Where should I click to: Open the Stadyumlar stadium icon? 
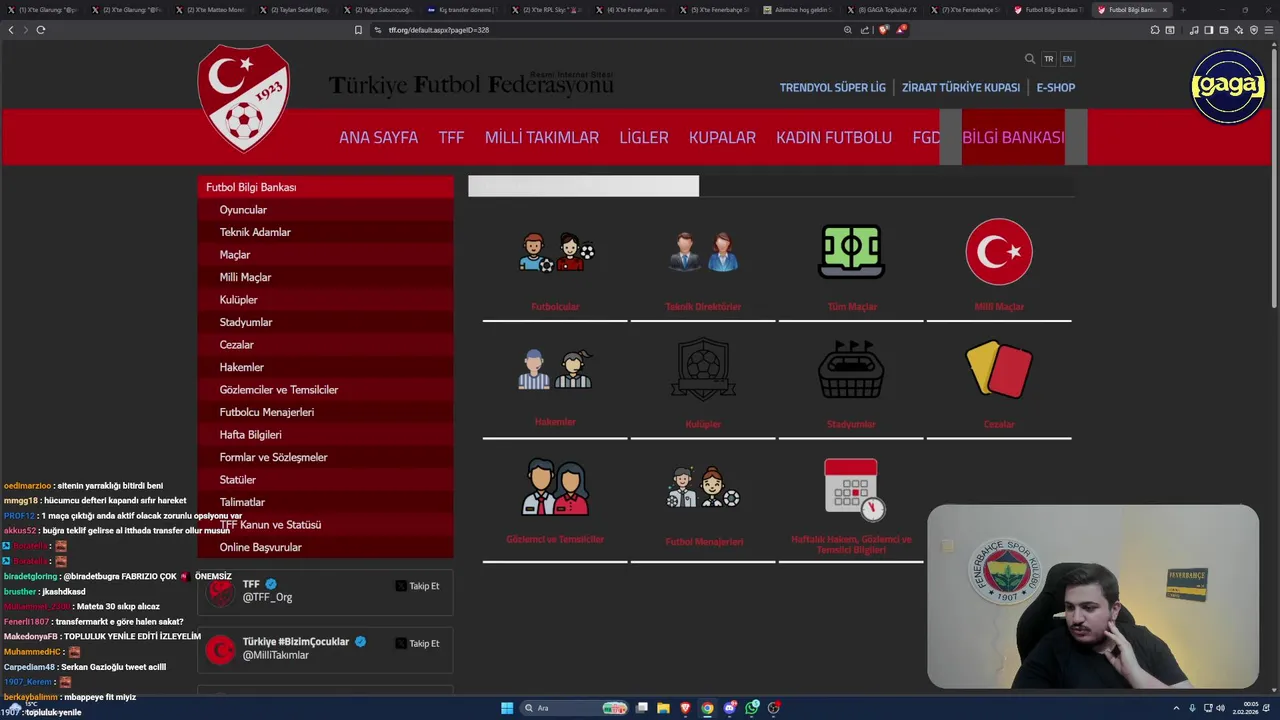pos(851,370)
